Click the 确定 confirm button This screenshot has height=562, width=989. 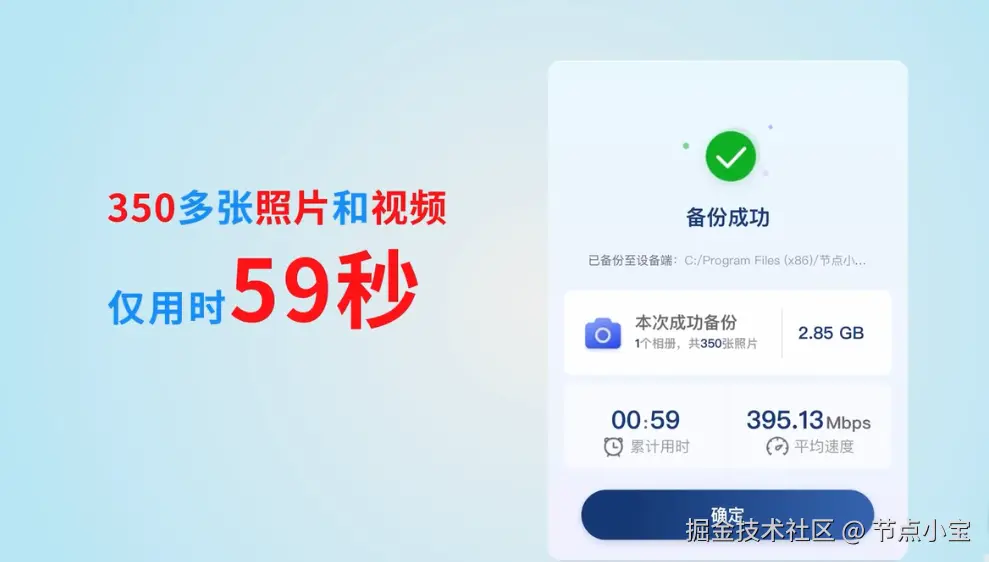727,515
